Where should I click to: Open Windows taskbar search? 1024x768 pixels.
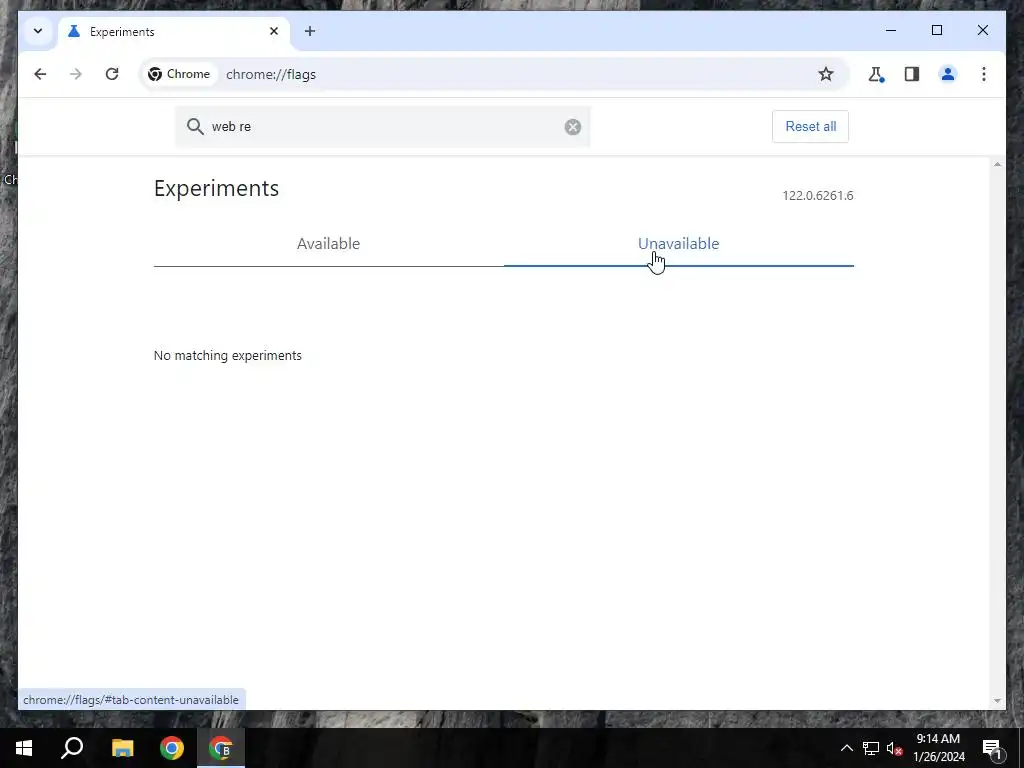pos(72,748)
